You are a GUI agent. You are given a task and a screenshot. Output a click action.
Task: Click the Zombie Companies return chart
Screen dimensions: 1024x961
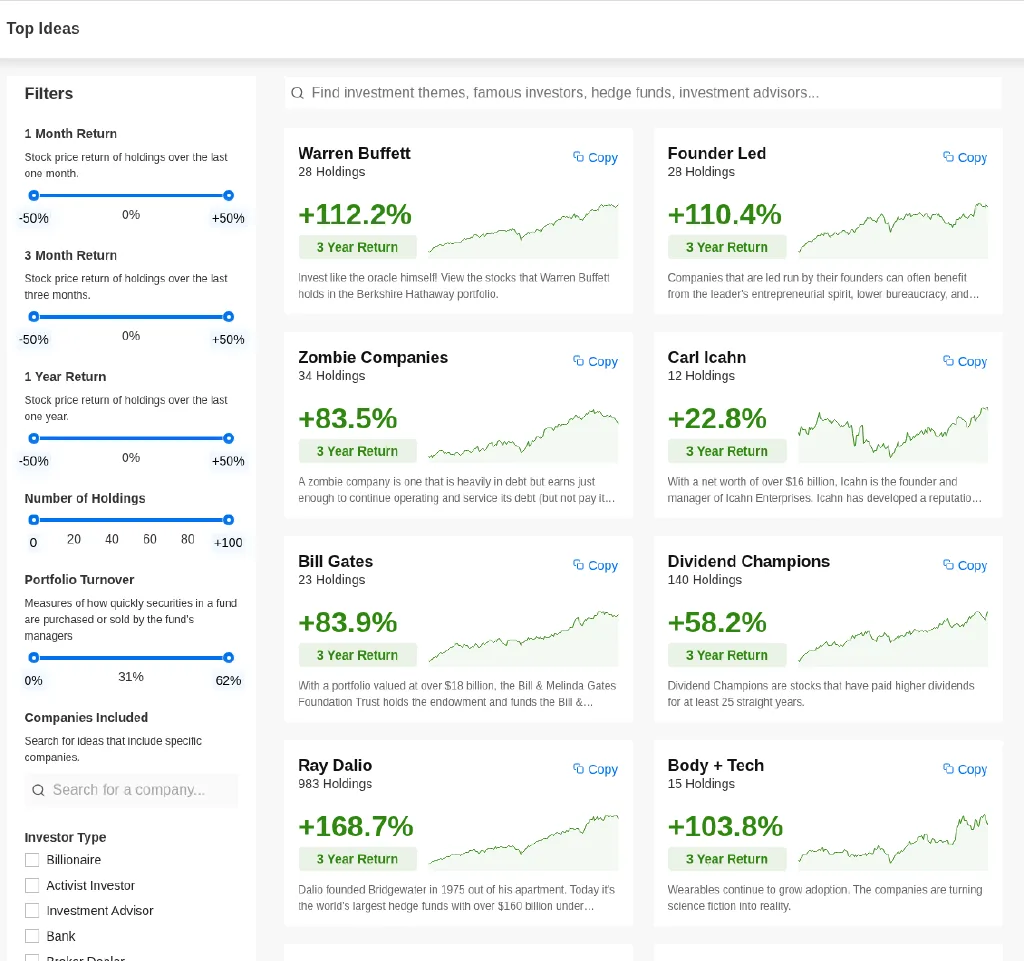(523, 434)
